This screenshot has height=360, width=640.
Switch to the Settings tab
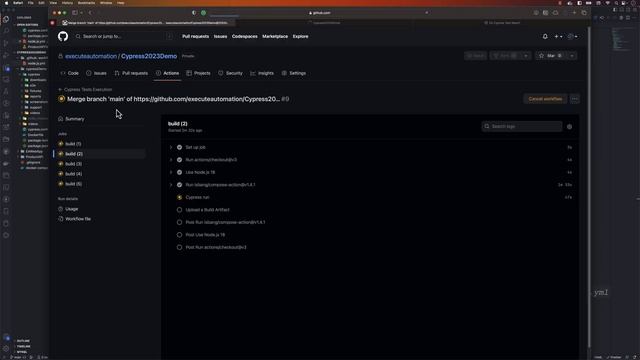pyautogui.click(x=294, y=73)
